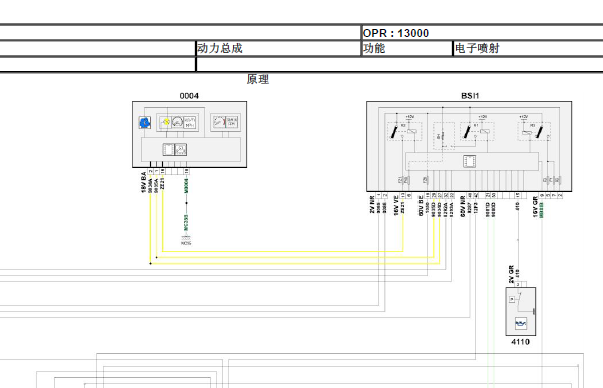Click the OPR : 13000 header text
This screenshot has height=388, width=603.
[396, 33]
